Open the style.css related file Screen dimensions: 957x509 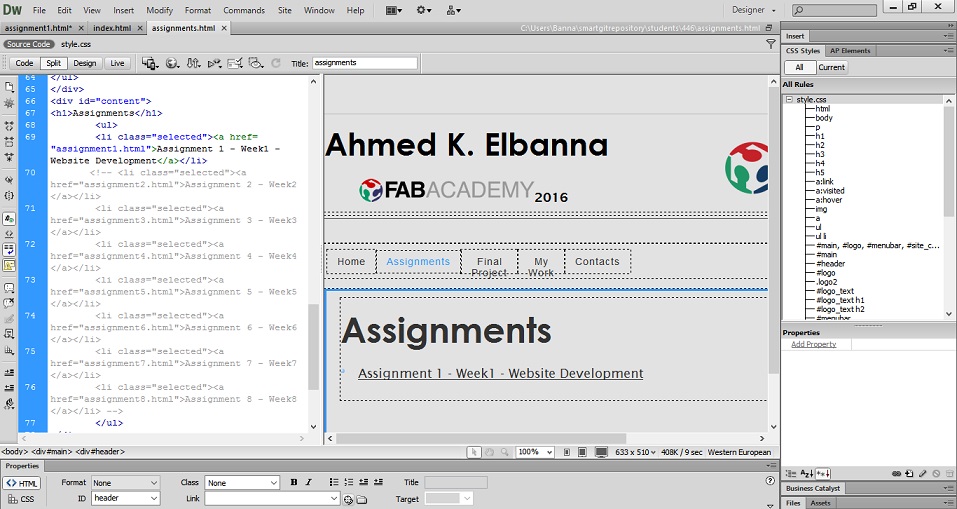tap(76, 44)
